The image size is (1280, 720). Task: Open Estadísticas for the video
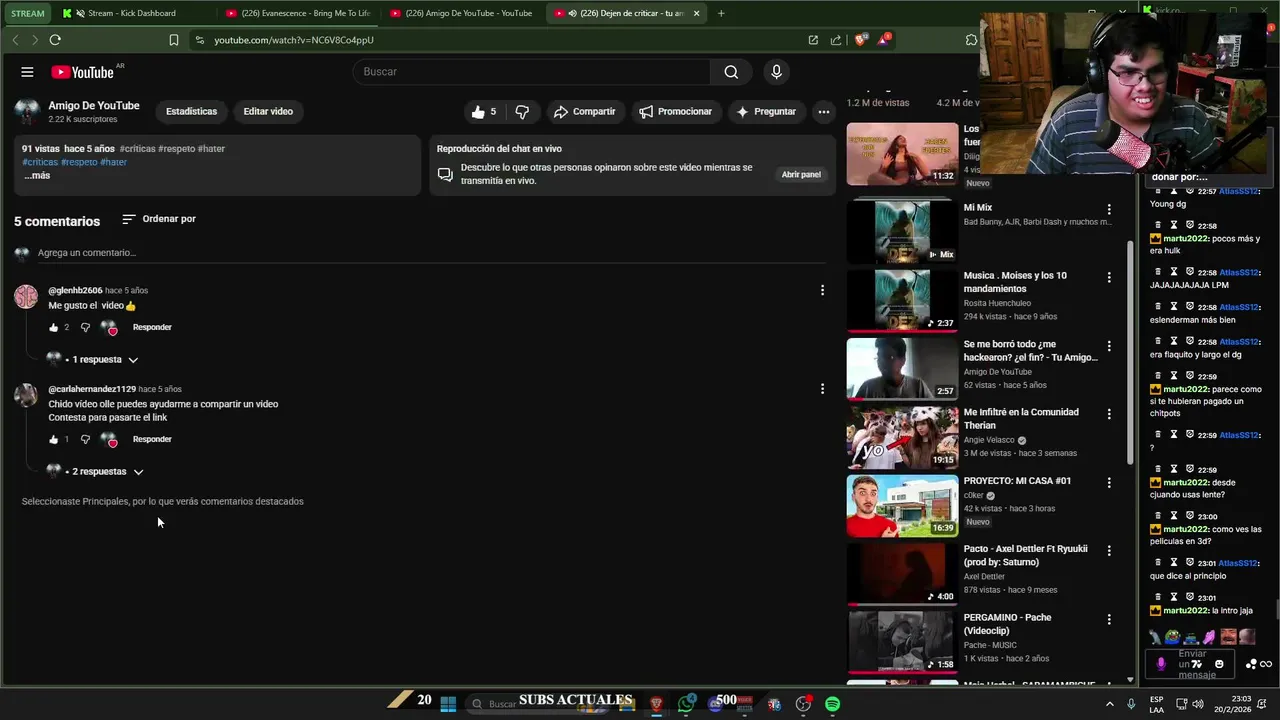click(191, 111)
